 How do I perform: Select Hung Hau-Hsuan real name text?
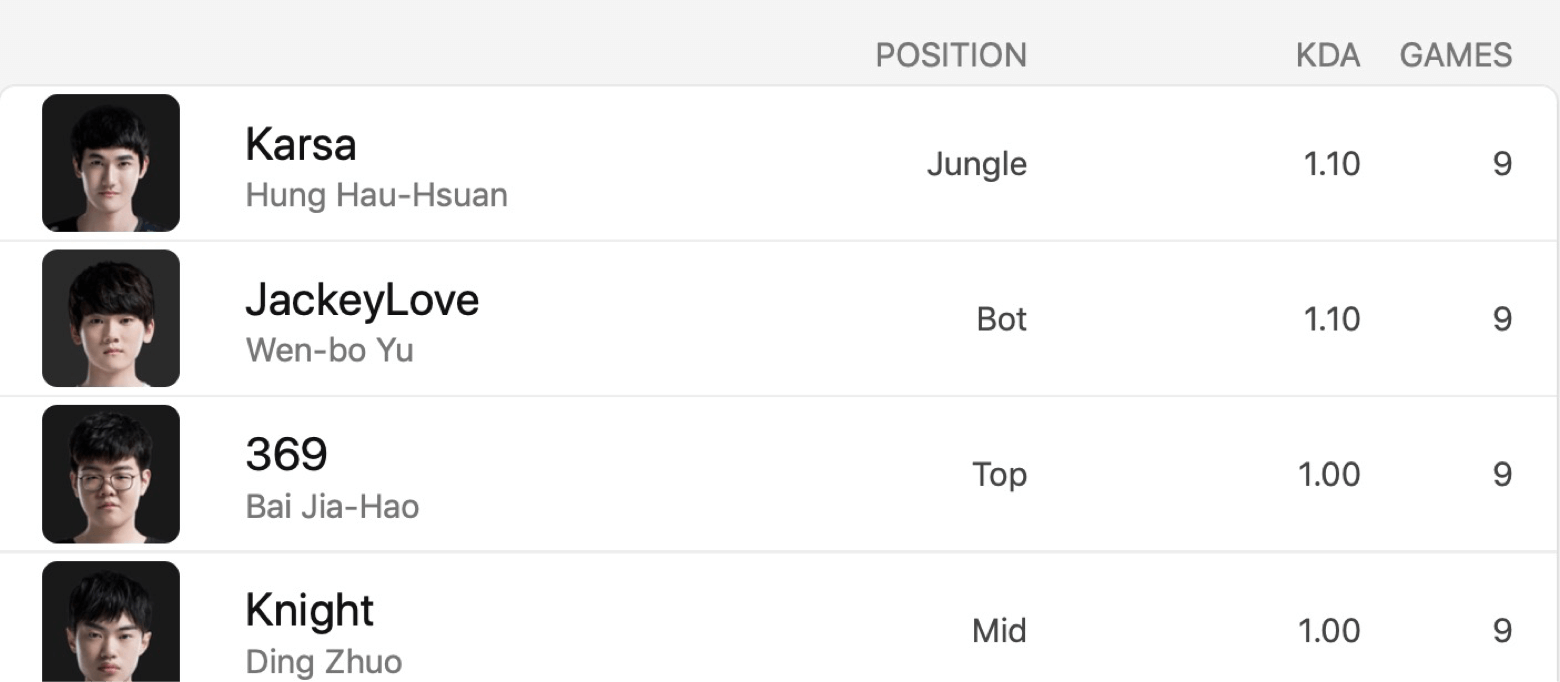376,195
